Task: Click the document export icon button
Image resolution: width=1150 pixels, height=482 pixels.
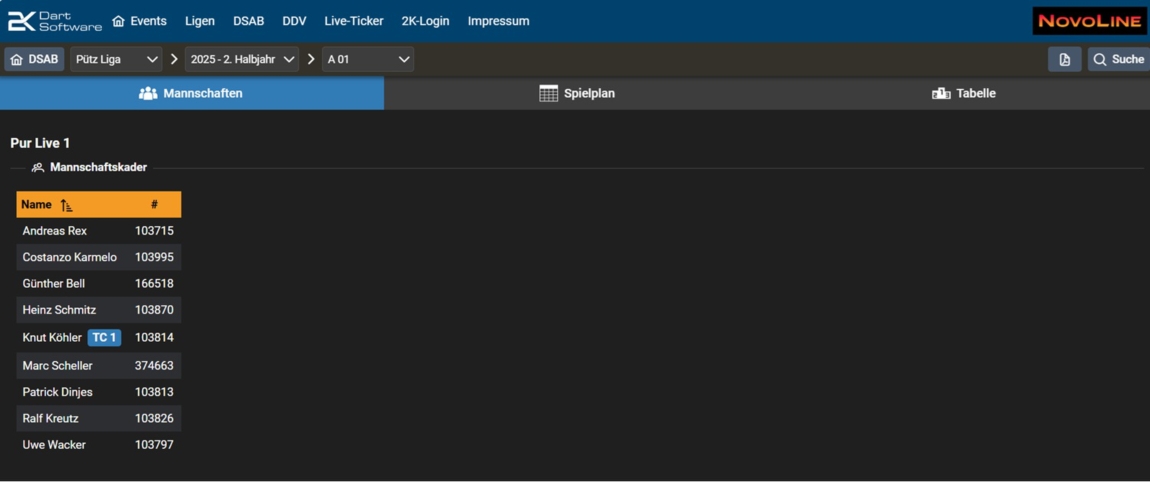Action: point(1064,60)
